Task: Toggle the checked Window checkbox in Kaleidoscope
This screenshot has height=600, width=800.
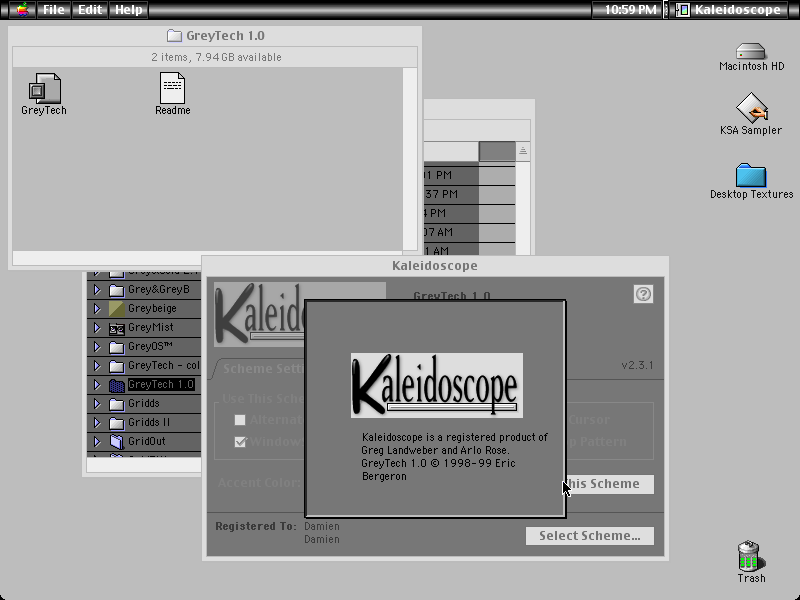Action: [240, 442]
